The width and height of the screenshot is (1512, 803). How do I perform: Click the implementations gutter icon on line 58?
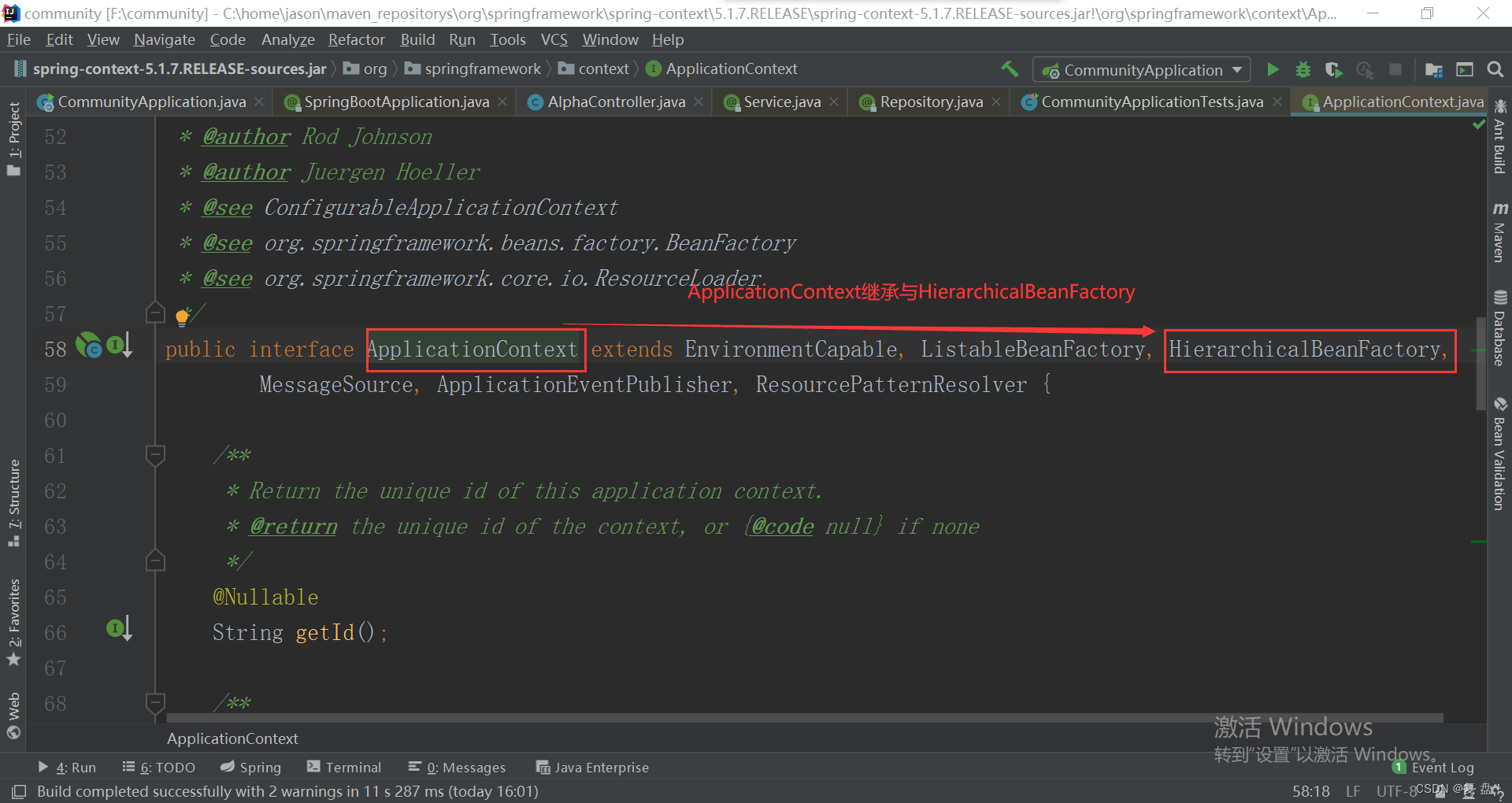[120, 345]
